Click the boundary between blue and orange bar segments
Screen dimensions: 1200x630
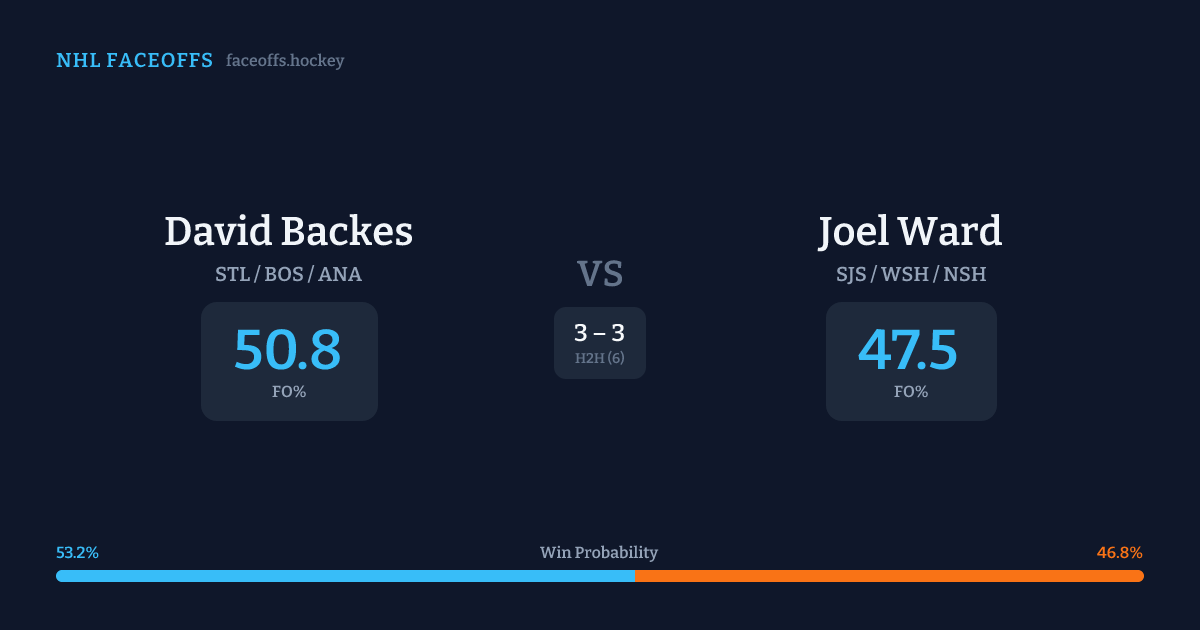click(x=635, y=576)
